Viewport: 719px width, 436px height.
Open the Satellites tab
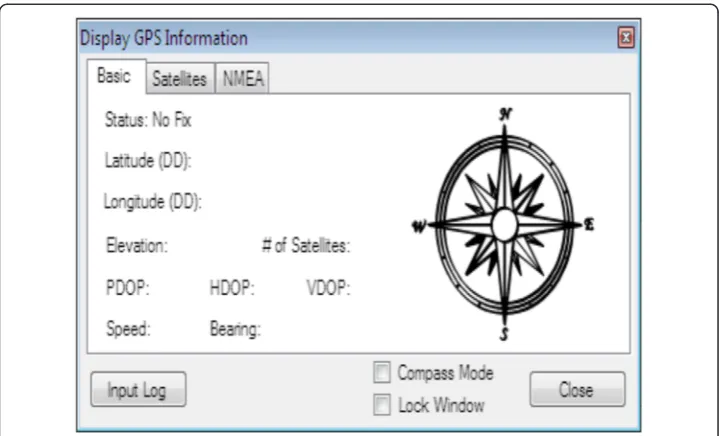(x=180, y=78)
